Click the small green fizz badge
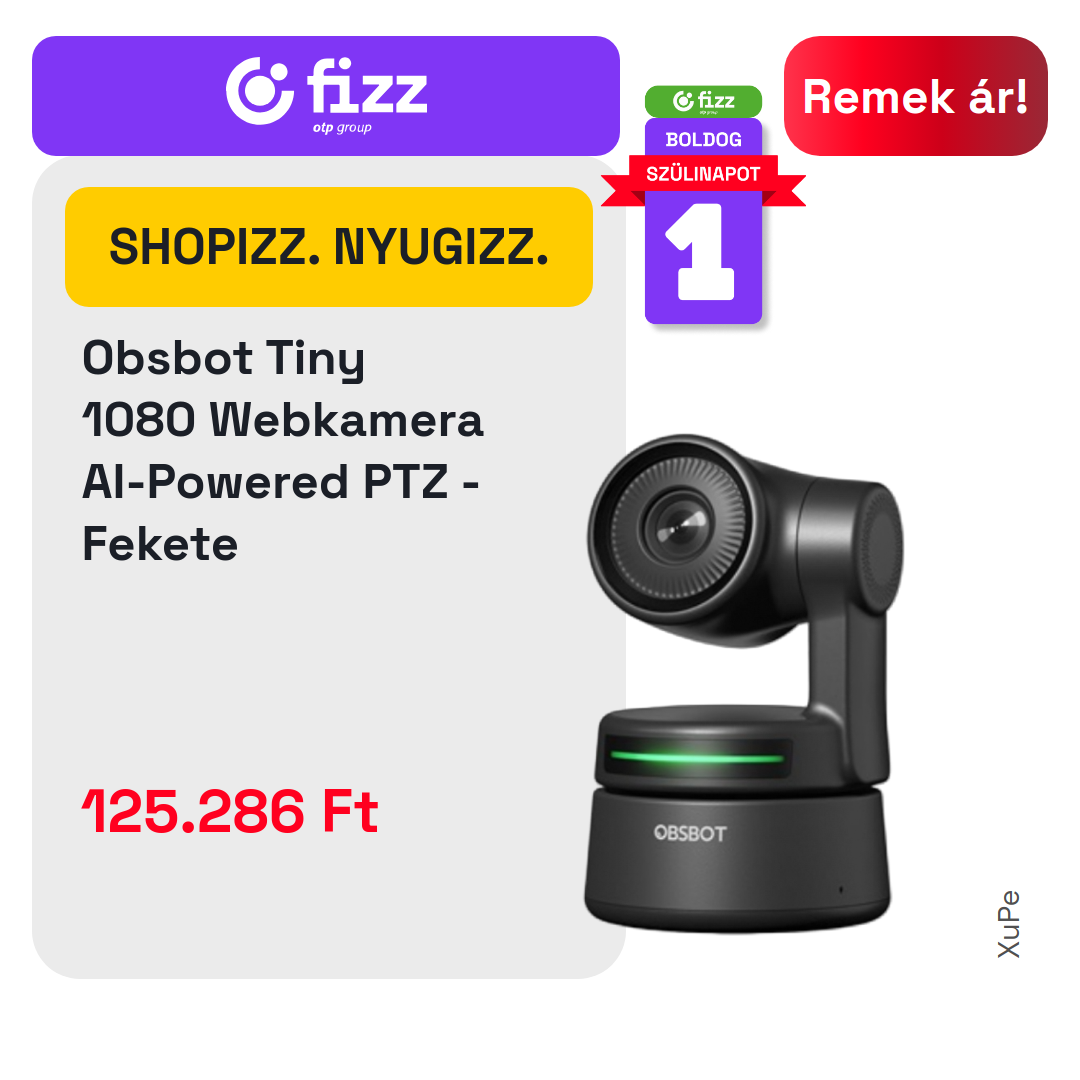Image resolution: width=1080 pixels, height=1080 pixels. click(x=703, y=101)
